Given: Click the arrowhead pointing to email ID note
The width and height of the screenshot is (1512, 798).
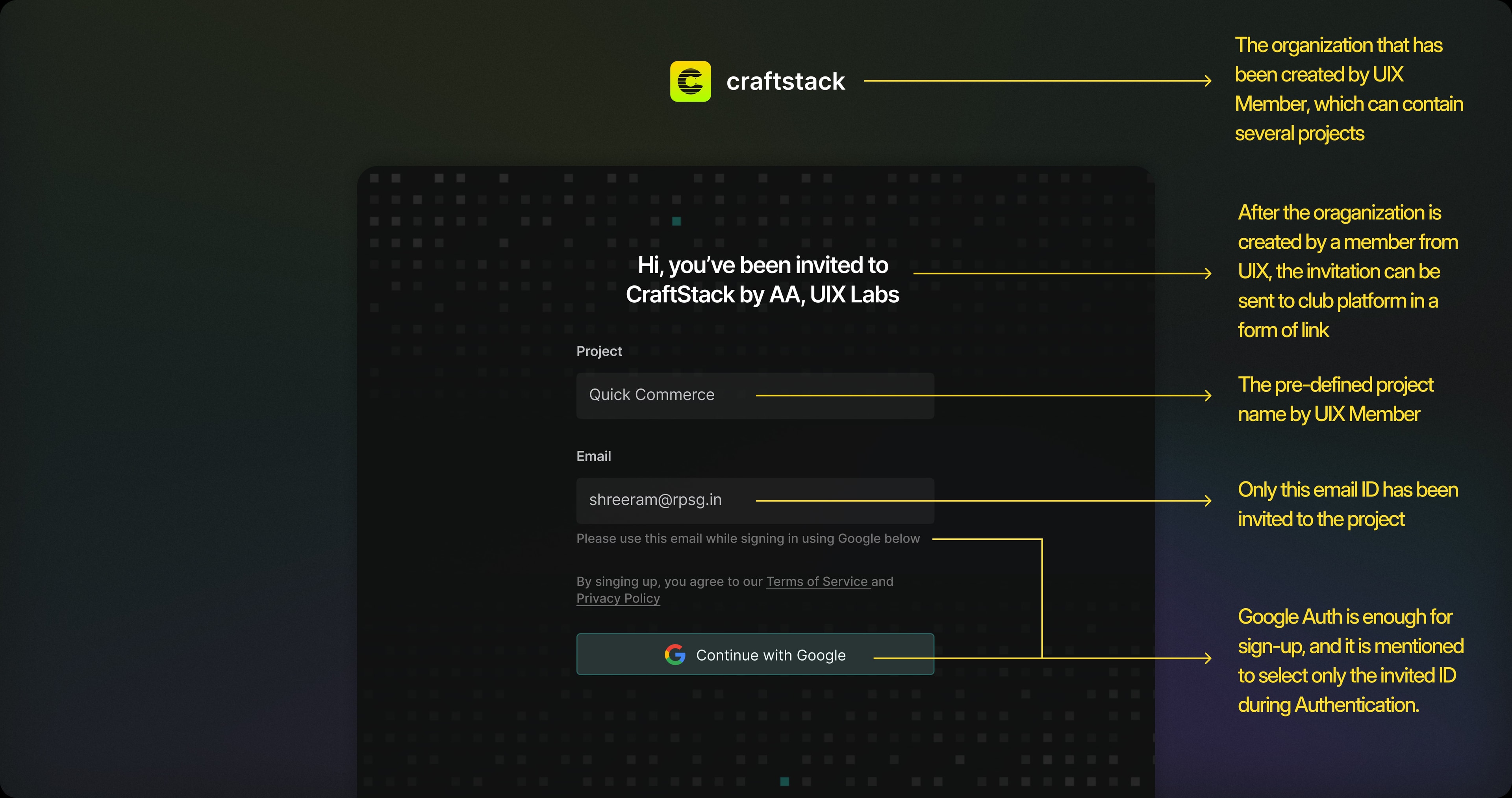Looking at the screenshot, I should [1207, 500].
